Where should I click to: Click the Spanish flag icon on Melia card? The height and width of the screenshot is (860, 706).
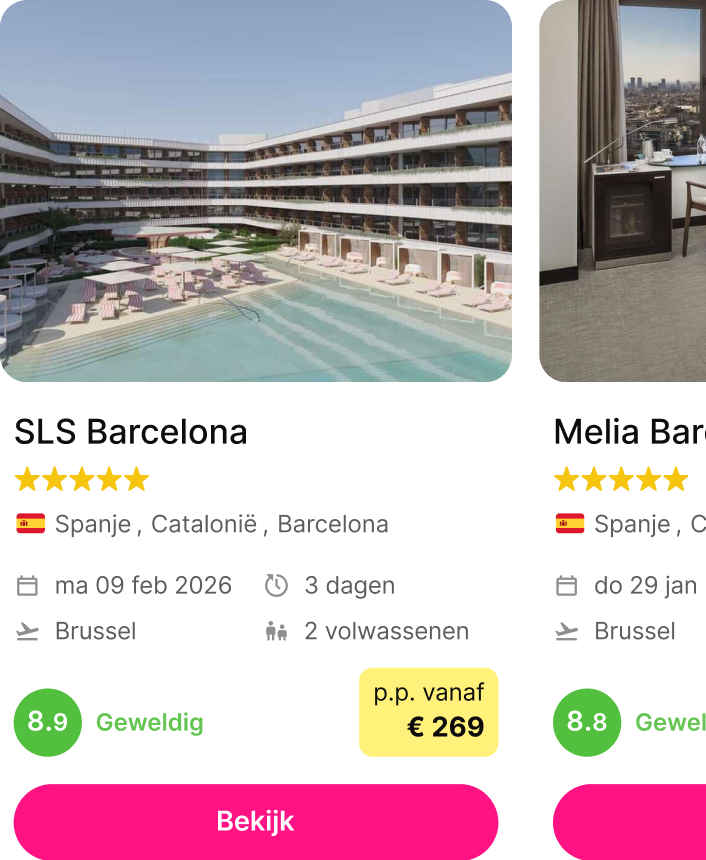tap(570, 524)
